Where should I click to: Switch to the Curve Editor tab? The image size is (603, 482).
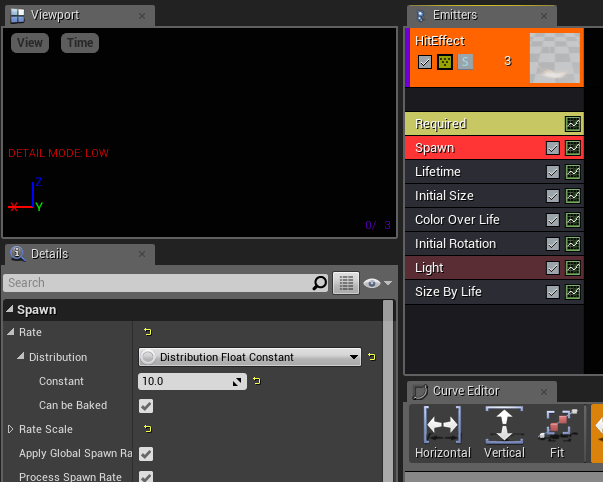pyautogui.click(x=481, y=392)
